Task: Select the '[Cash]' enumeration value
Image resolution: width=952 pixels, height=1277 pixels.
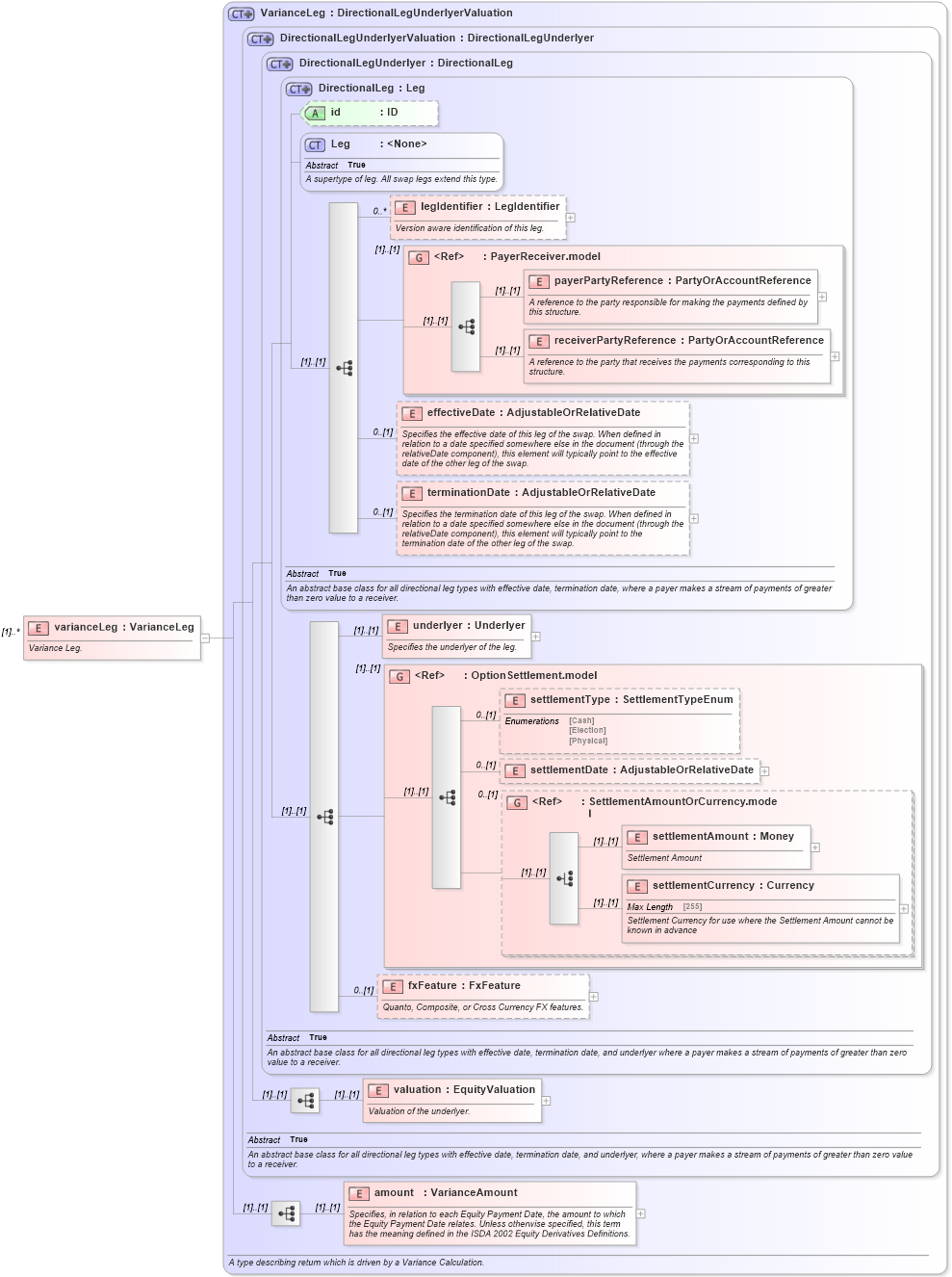Action: click(581, 721)
